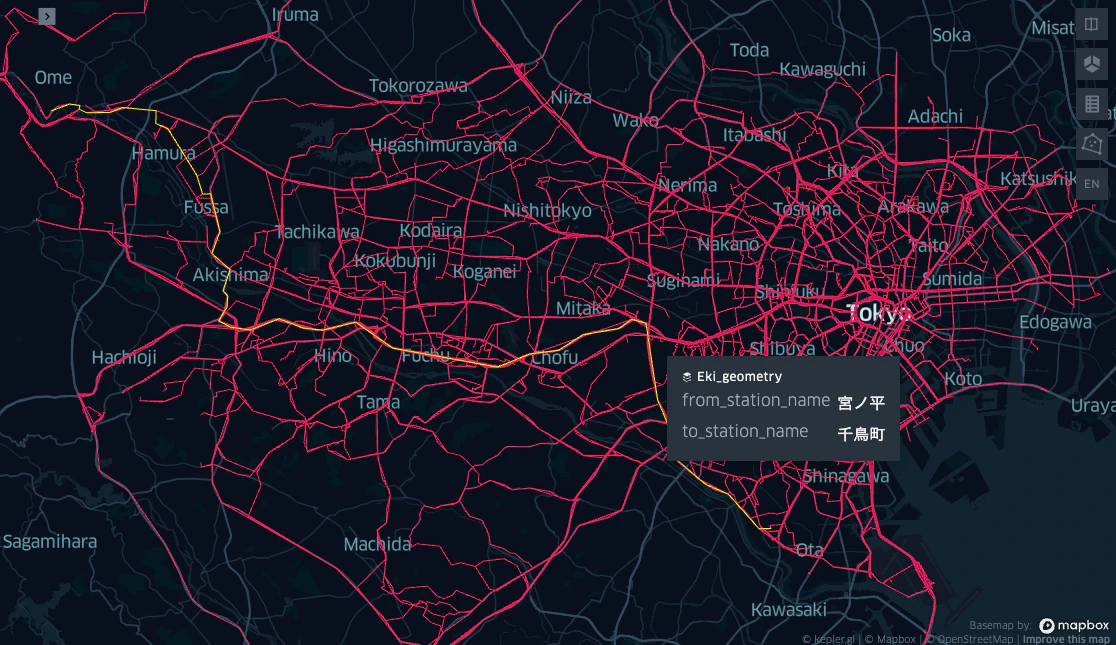Click the Adachi map label
This screenshot has height=645, width=1116.
(x=935, y=116)
